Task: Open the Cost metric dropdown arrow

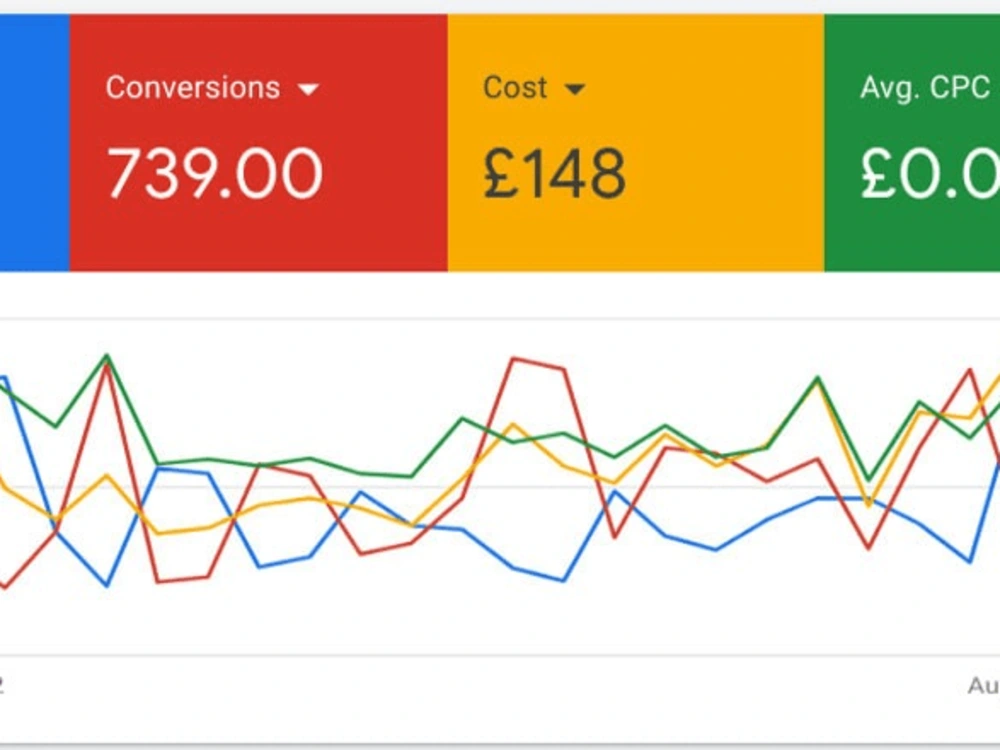Action: click(575, 89)
